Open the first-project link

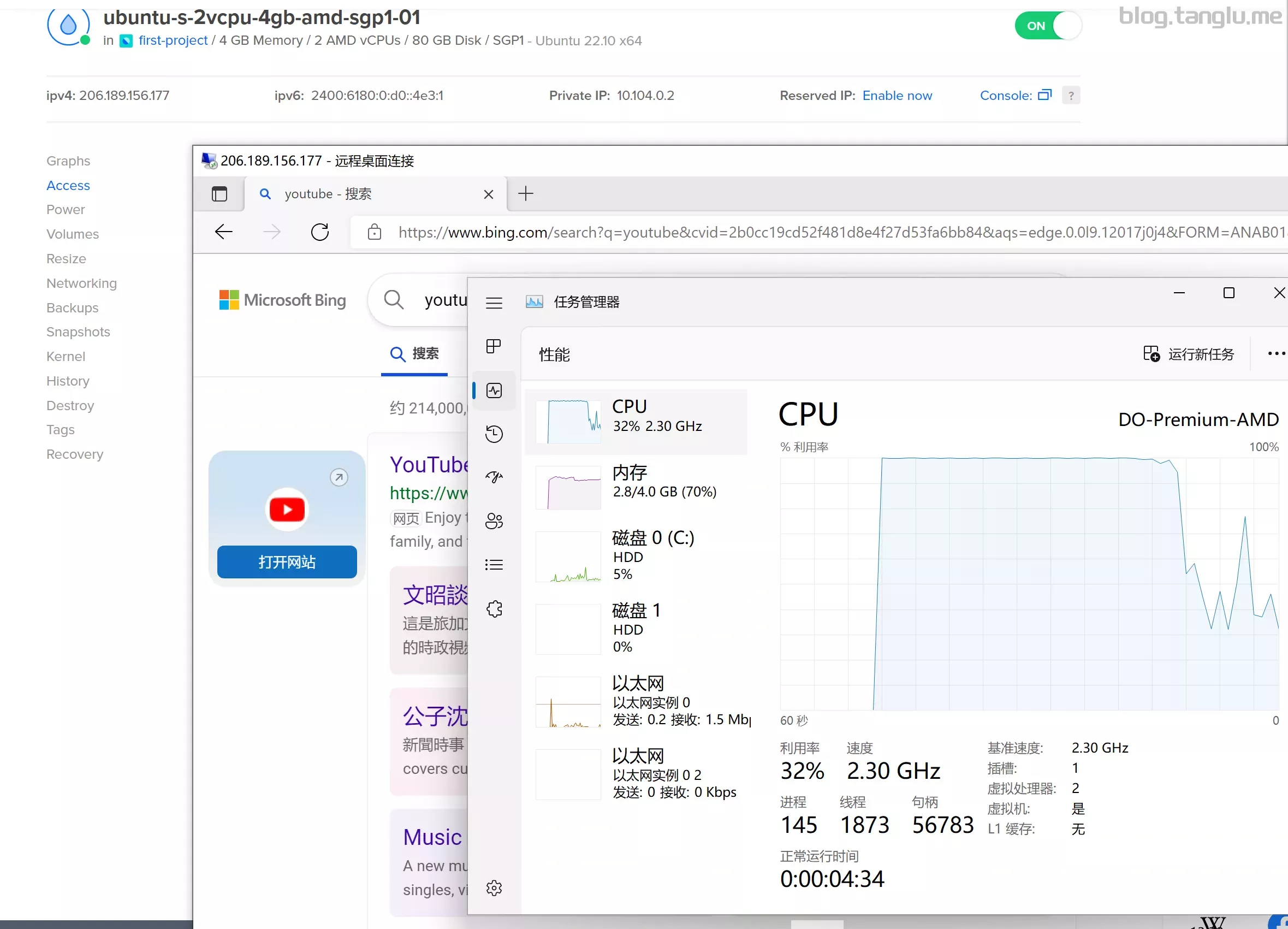tap(173, 40)
